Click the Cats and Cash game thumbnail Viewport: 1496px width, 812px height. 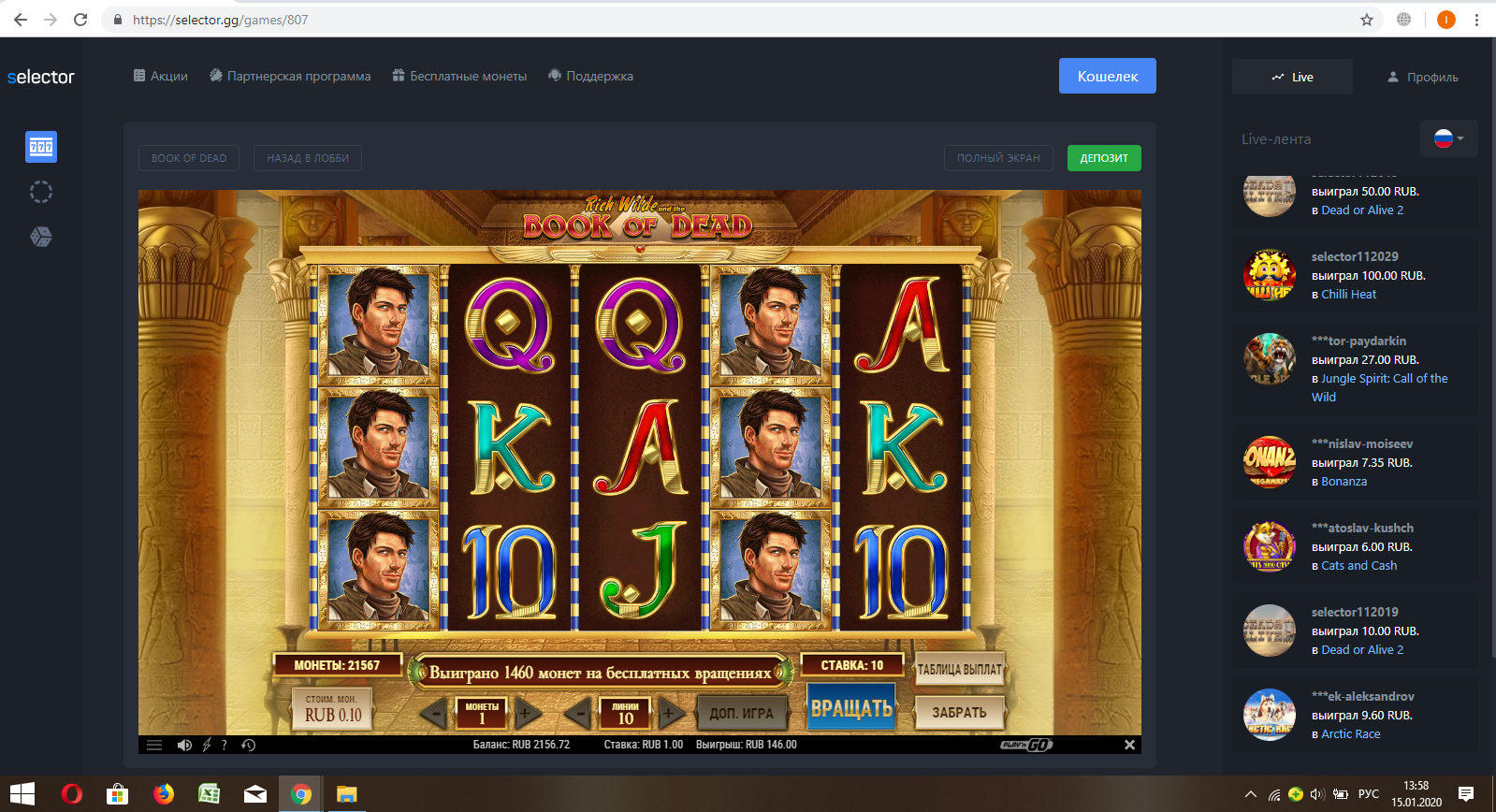(1270, 546)
